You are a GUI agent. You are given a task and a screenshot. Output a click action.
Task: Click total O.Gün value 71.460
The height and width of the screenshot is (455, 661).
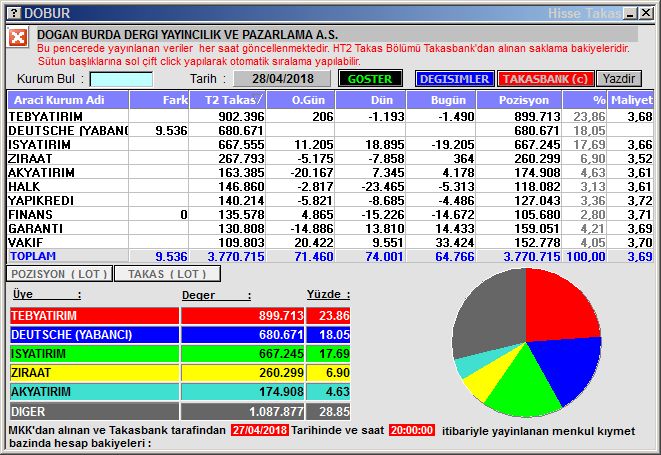coord(314,256)
